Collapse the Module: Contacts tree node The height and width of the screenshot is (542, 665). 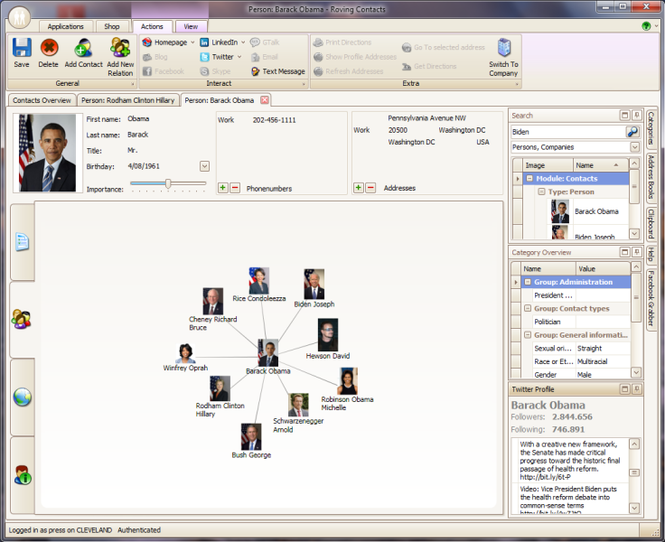click(x=529, y=178)
